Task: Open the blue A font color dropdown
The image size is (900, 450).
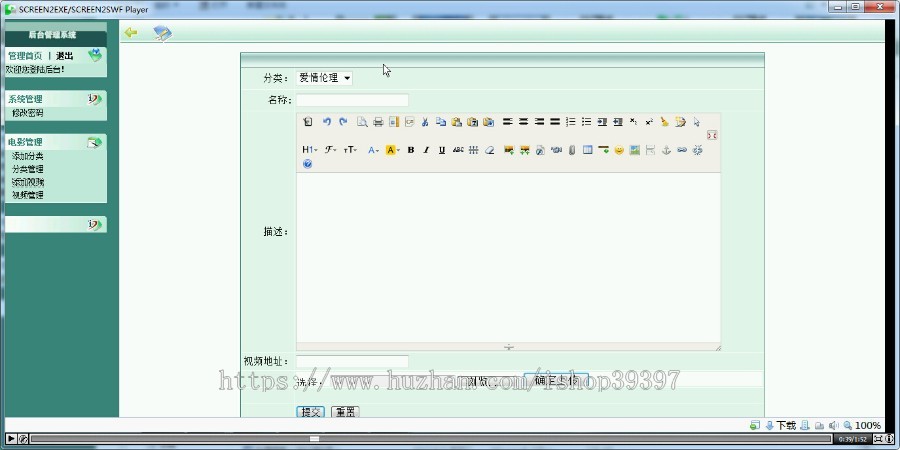Action: [x=373, y=150]
